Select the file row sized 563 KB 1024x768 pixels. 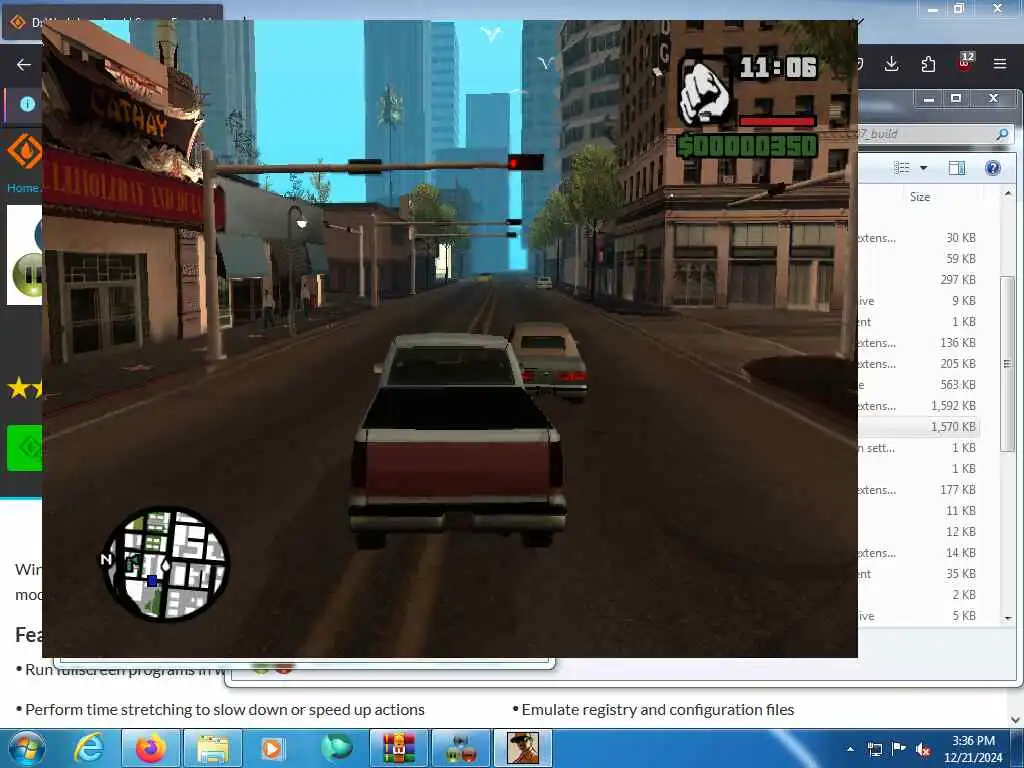coord(918,385)
